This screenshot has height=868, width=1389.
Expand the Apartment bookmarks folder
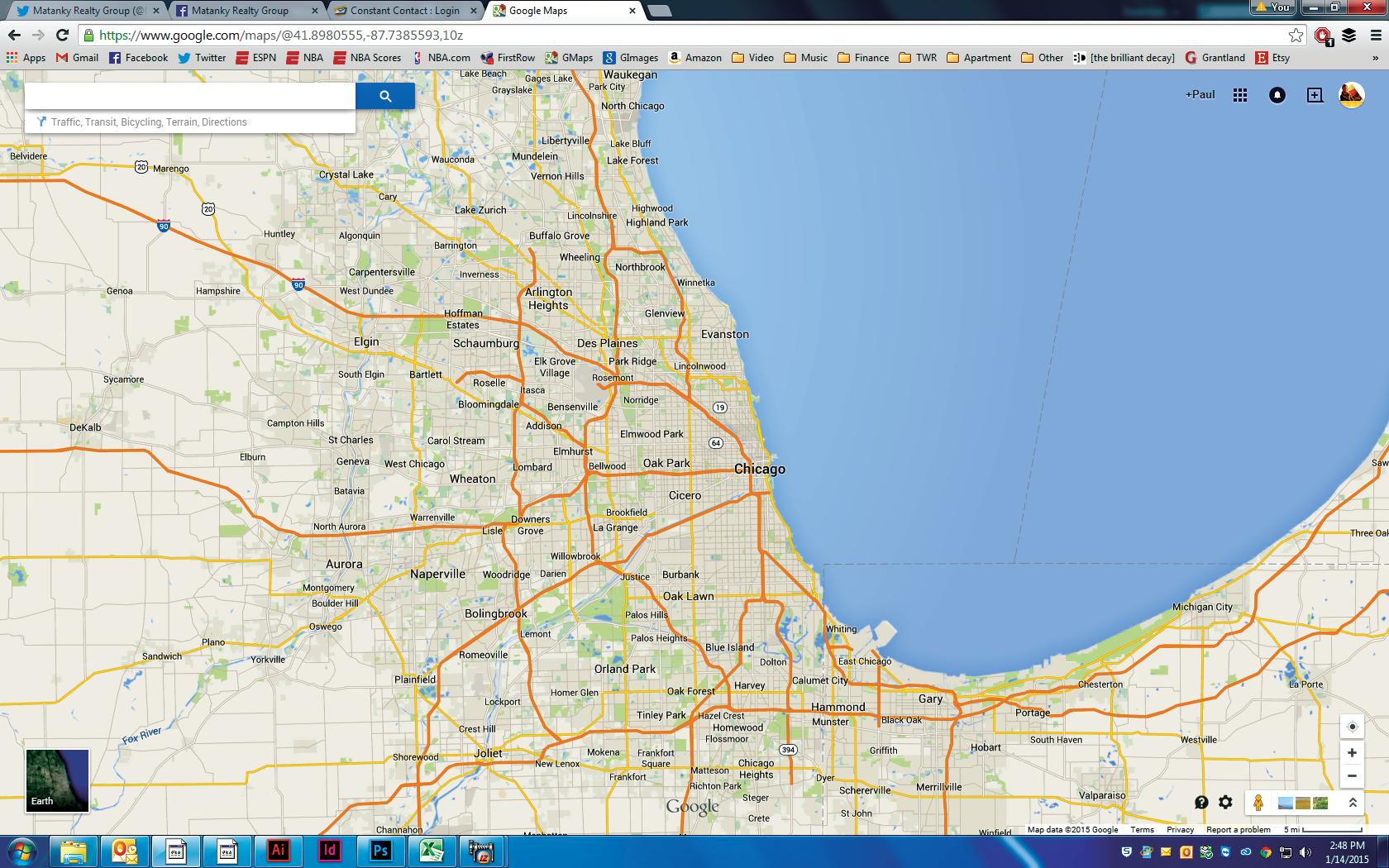(x=979, y=58)
